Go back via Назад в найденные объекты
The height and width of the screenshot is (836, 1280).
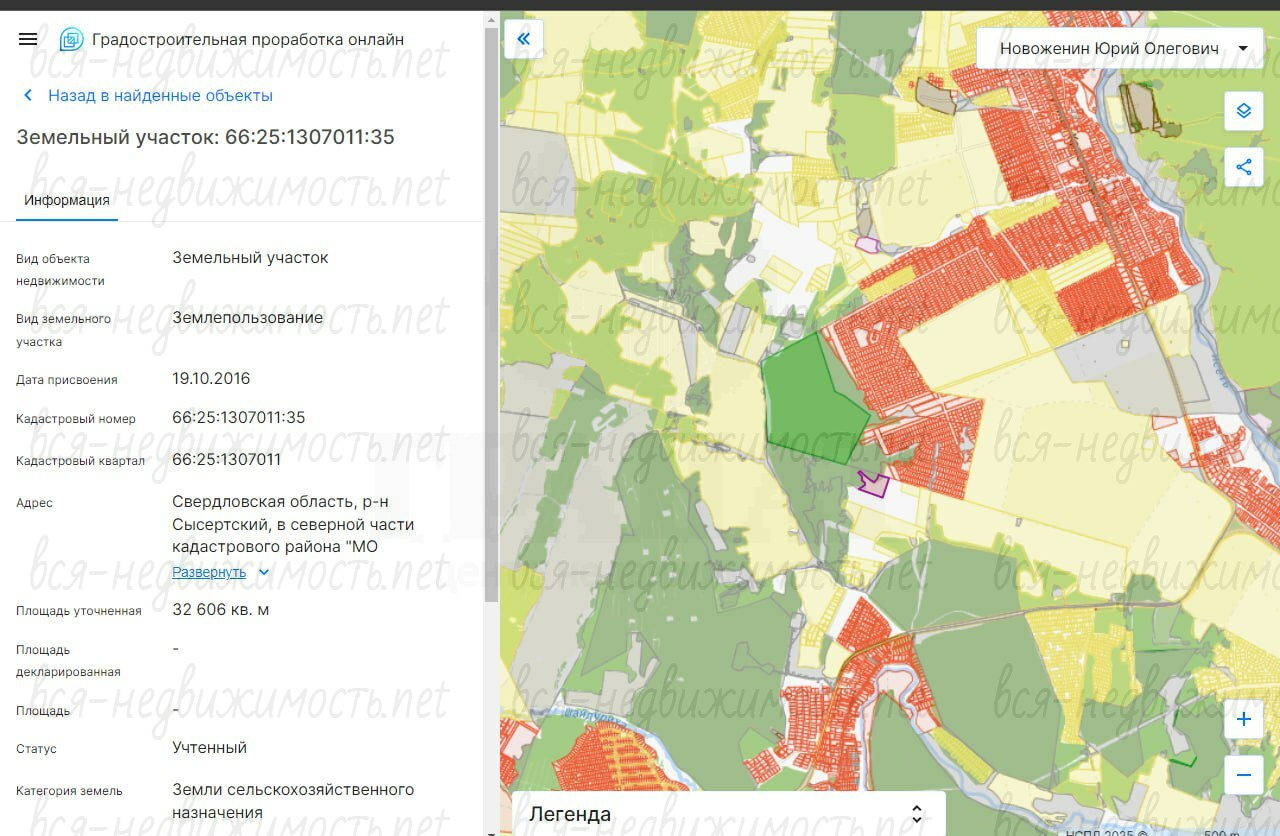[160, 96]
